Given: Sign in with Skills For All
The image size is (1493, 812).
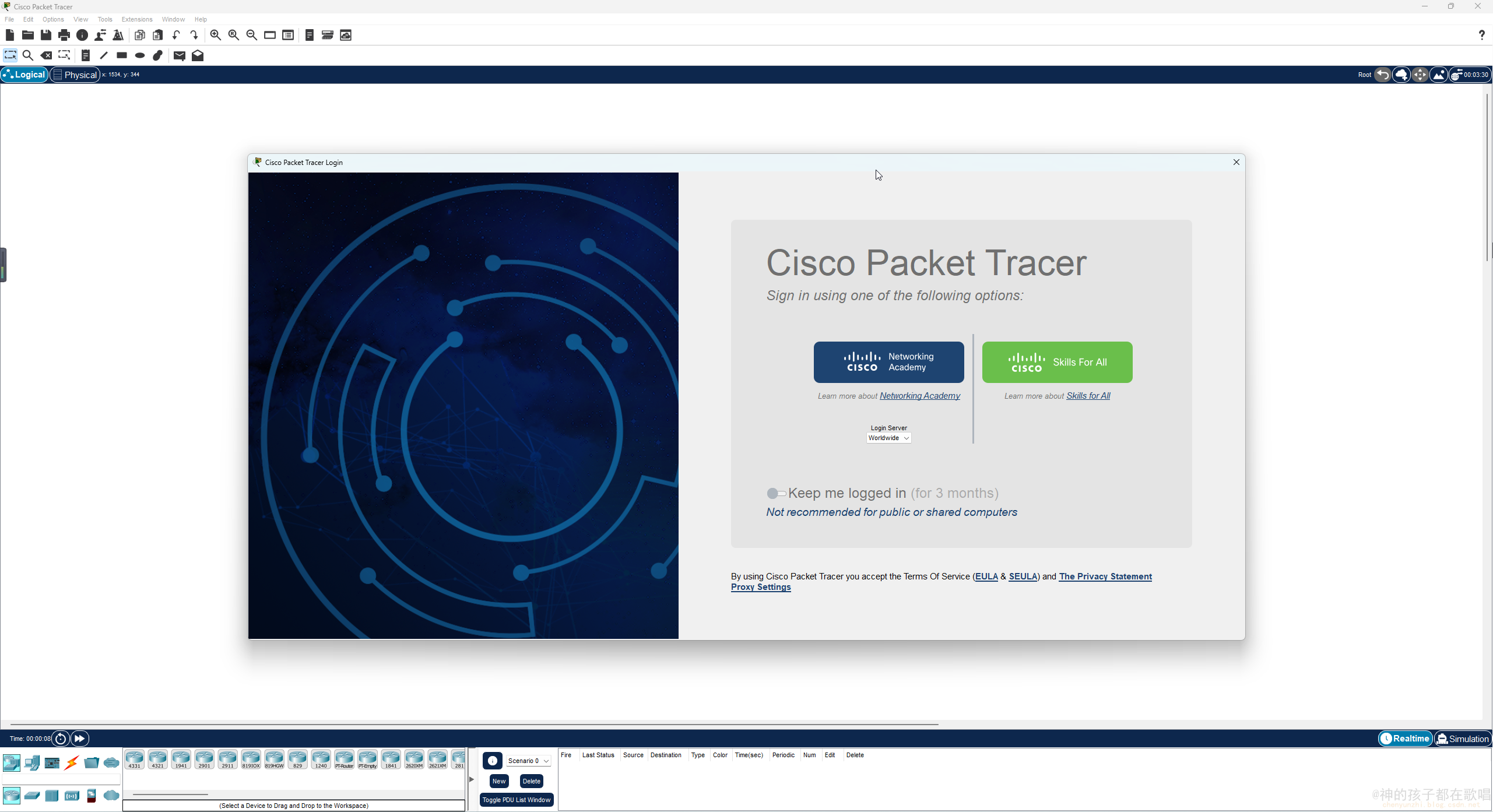Looking at the screenshot, I should pyautogui.click(x=1057, y=362).
